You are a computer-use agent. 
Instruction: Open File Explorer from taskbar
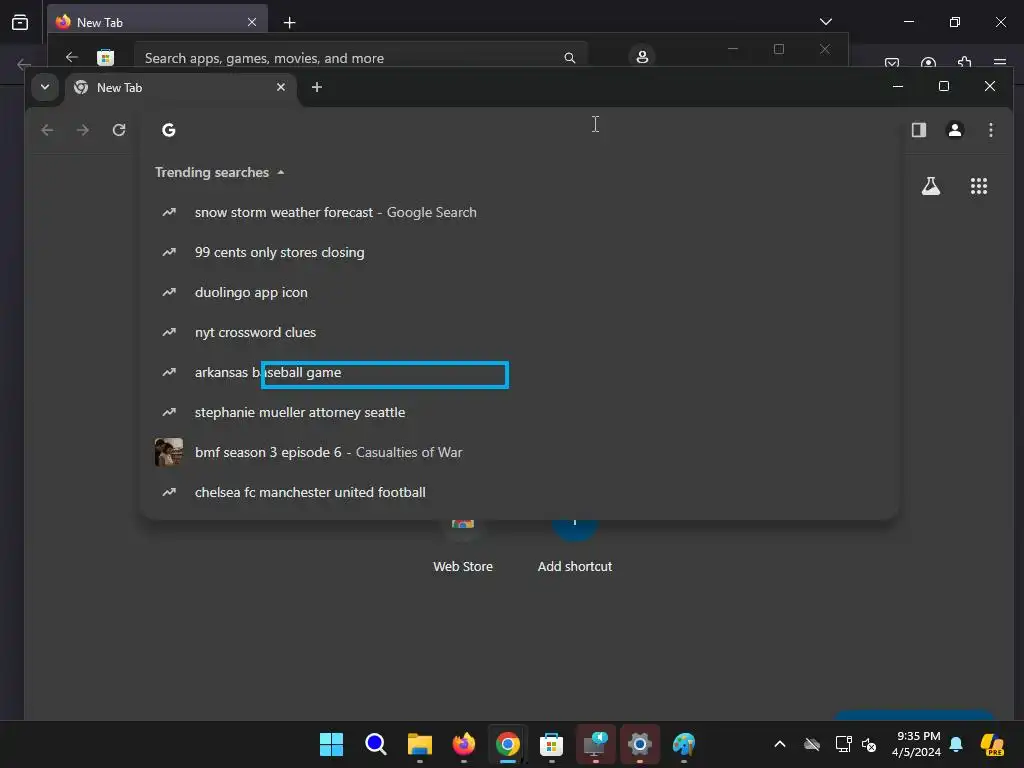click(x=420, y=744)
